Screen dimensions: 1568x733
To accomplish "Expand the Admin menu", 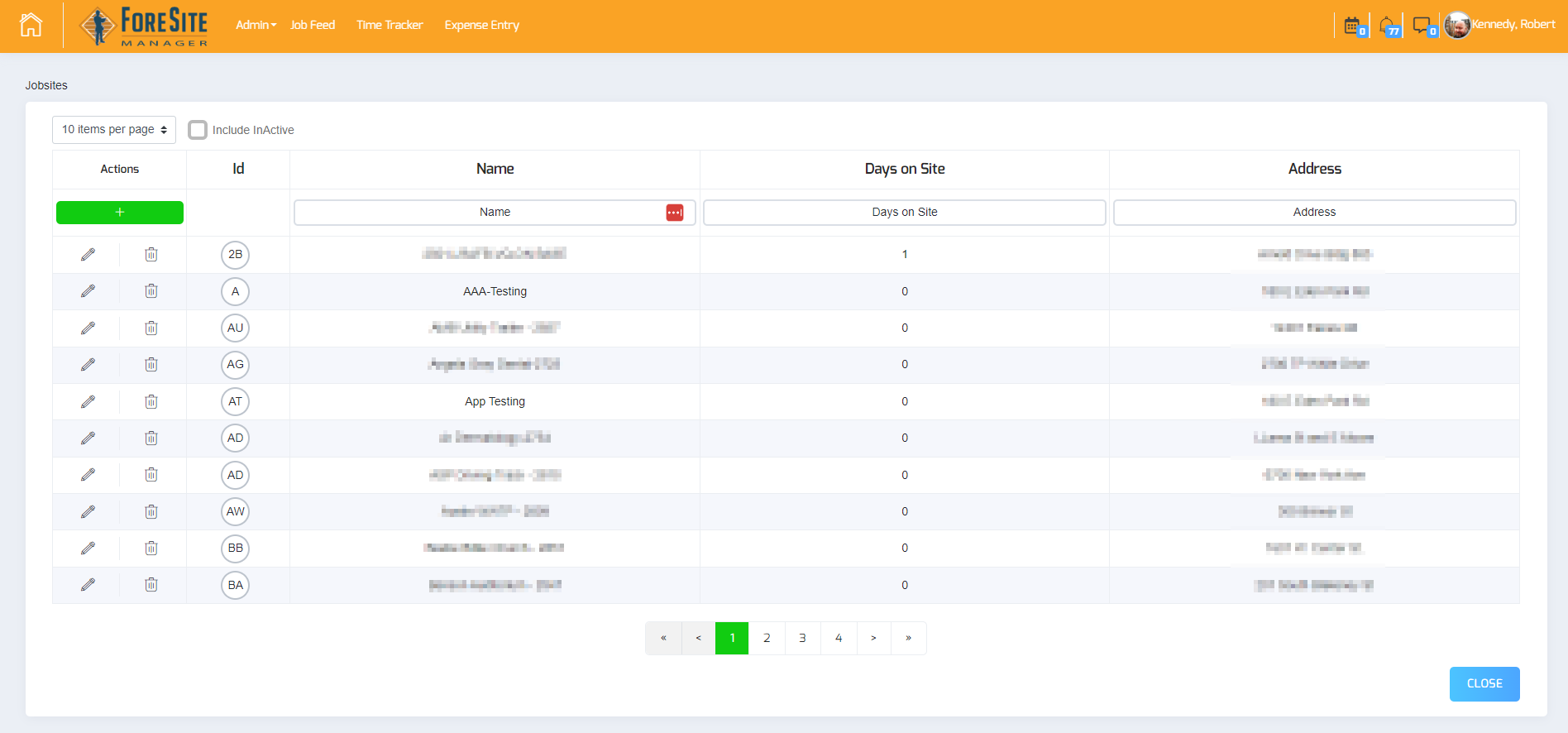I will (x=256, y=25).
